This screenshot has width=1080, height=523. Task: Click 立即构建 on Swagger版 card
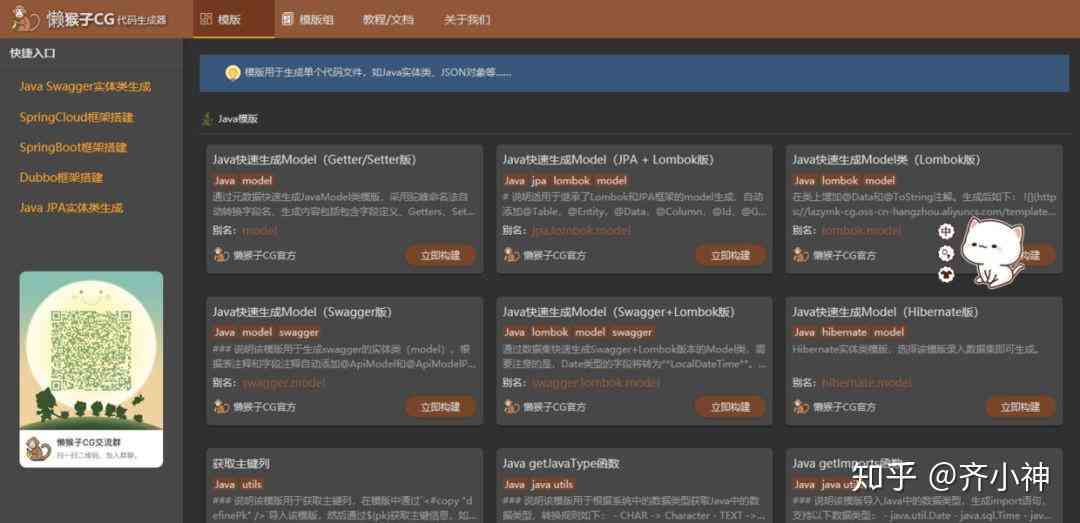point(440,407)
